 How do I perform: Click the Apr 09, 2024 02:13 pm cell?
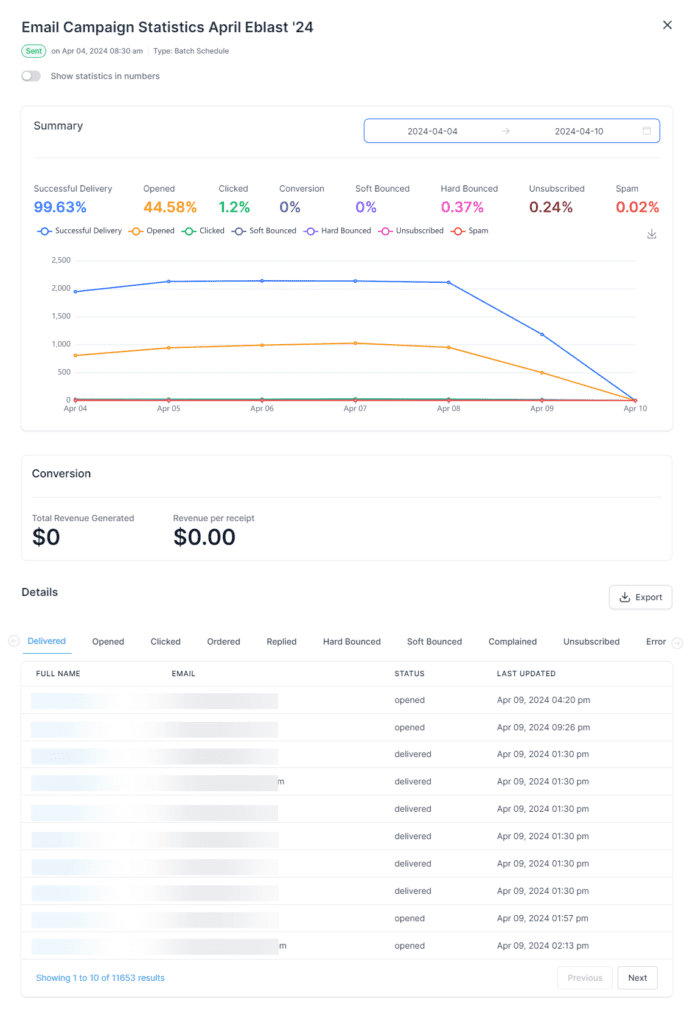(x=542, y=946)
